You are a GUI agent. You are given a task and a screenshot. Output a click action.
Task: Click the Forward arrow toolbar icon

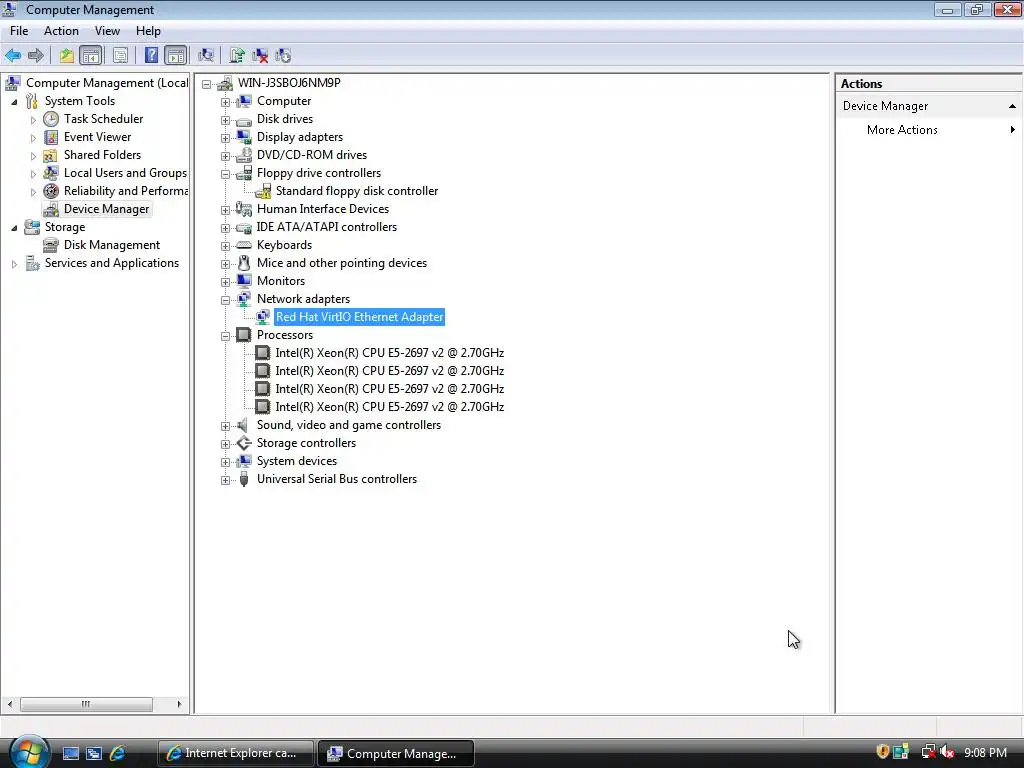click(x=36, y=56)
